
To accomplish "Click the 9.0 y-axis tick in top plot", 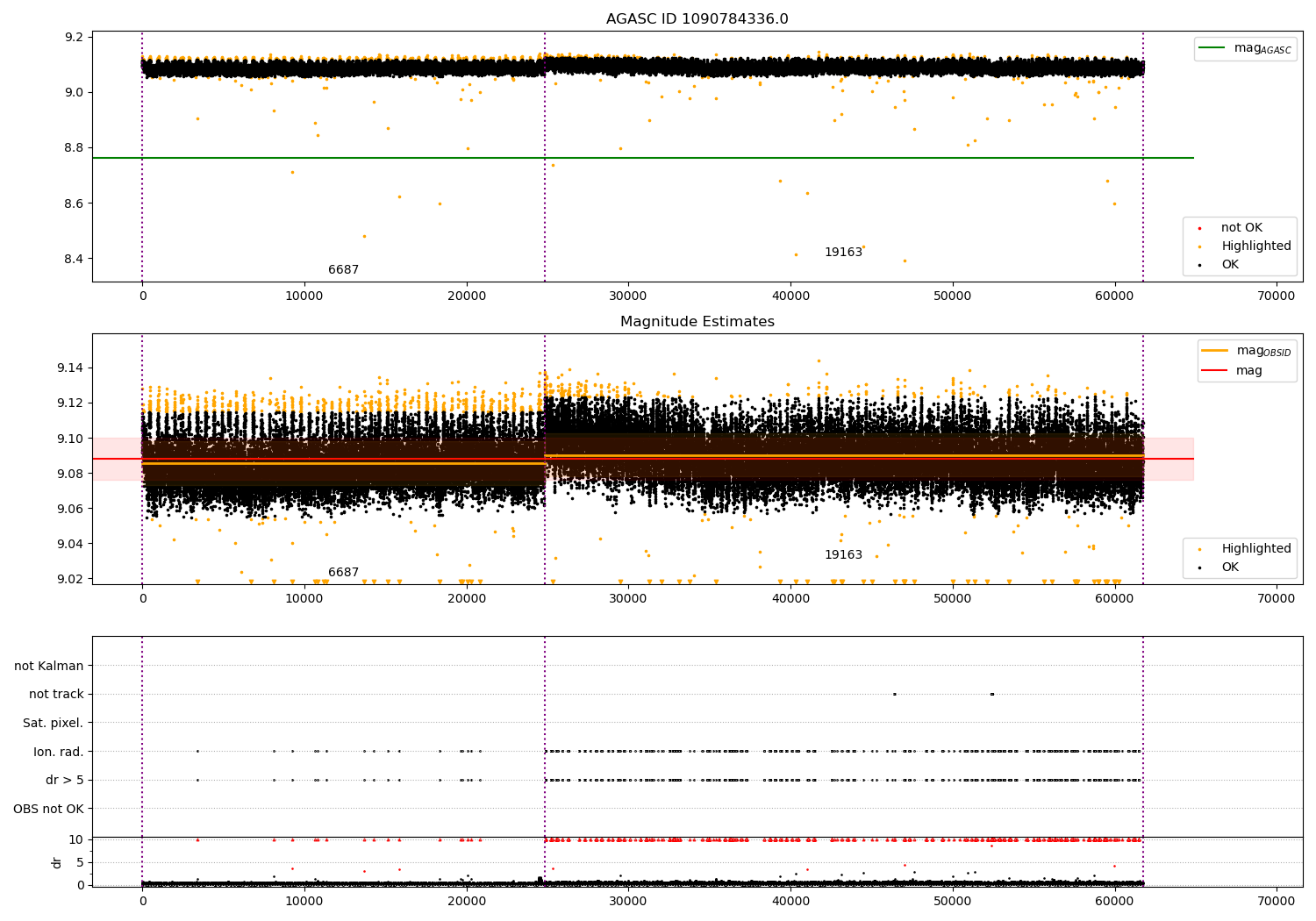I will click(x=75, y=93).
